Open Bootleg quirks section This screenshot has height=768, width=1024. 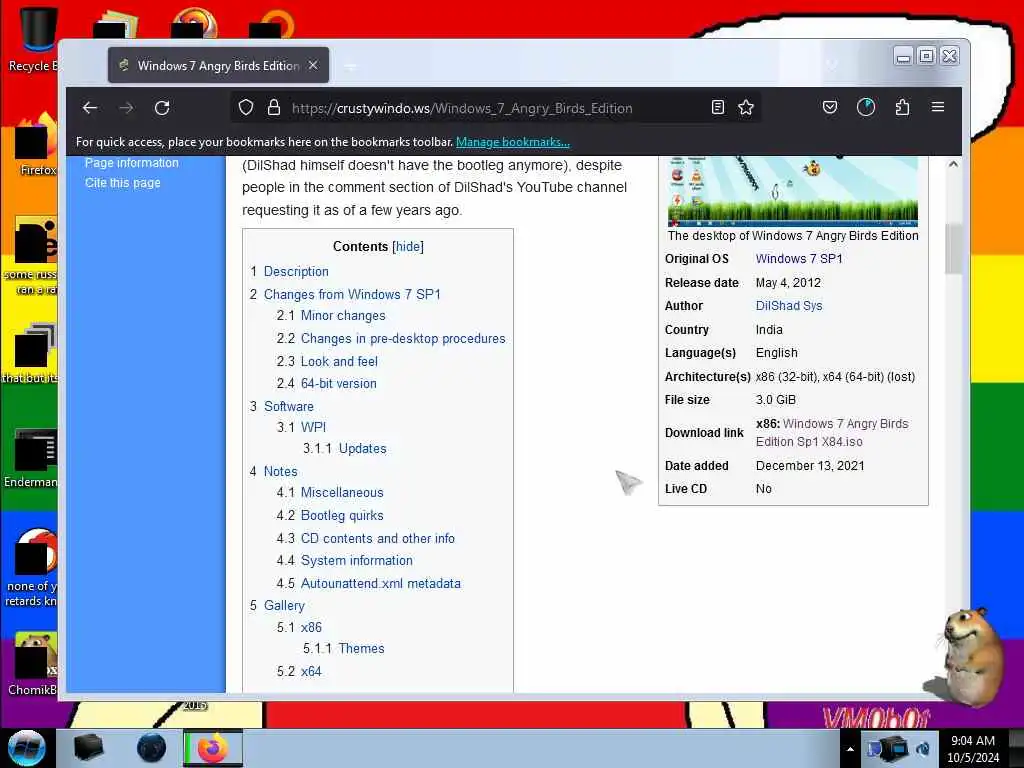342,515
